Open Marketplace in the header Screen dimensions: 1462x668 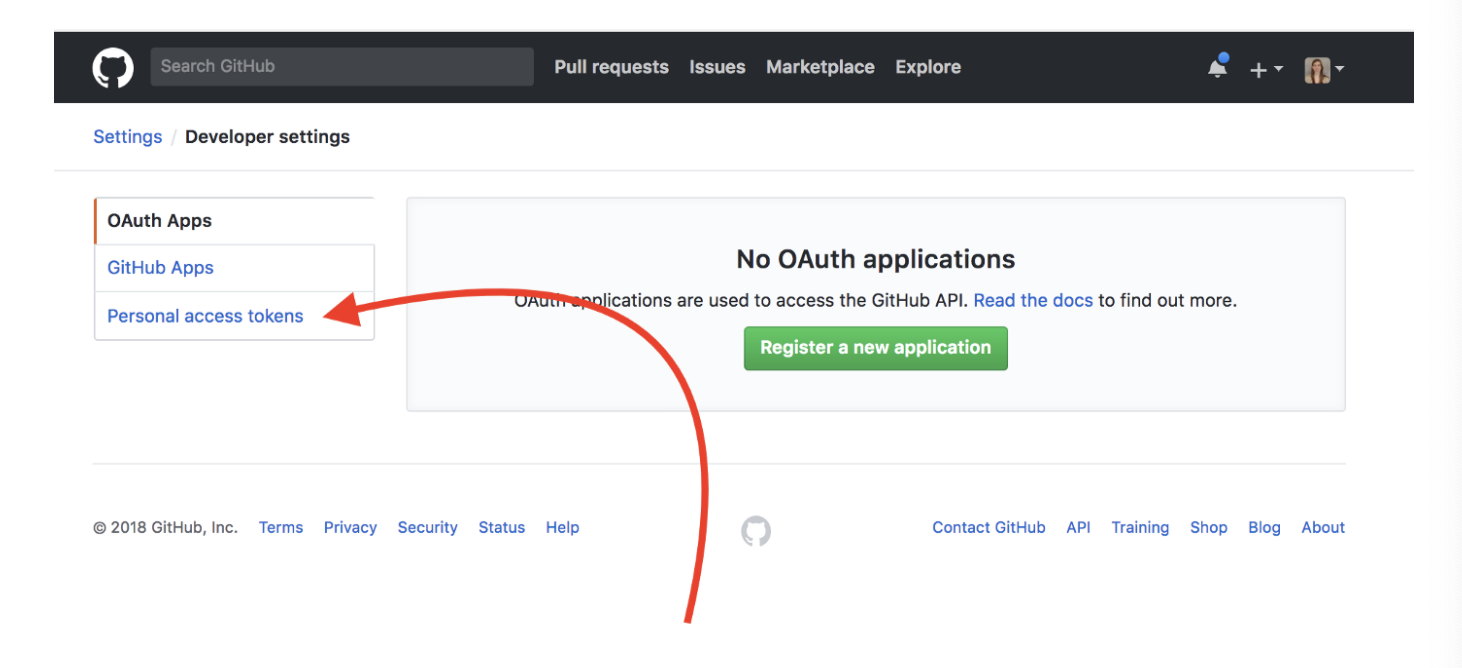(820, 67)
